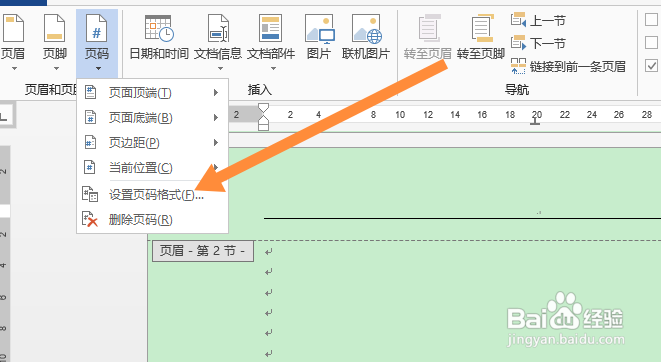Click the 页面底端 menu icon
661x362 pixels.
click(x=90, y=117)
